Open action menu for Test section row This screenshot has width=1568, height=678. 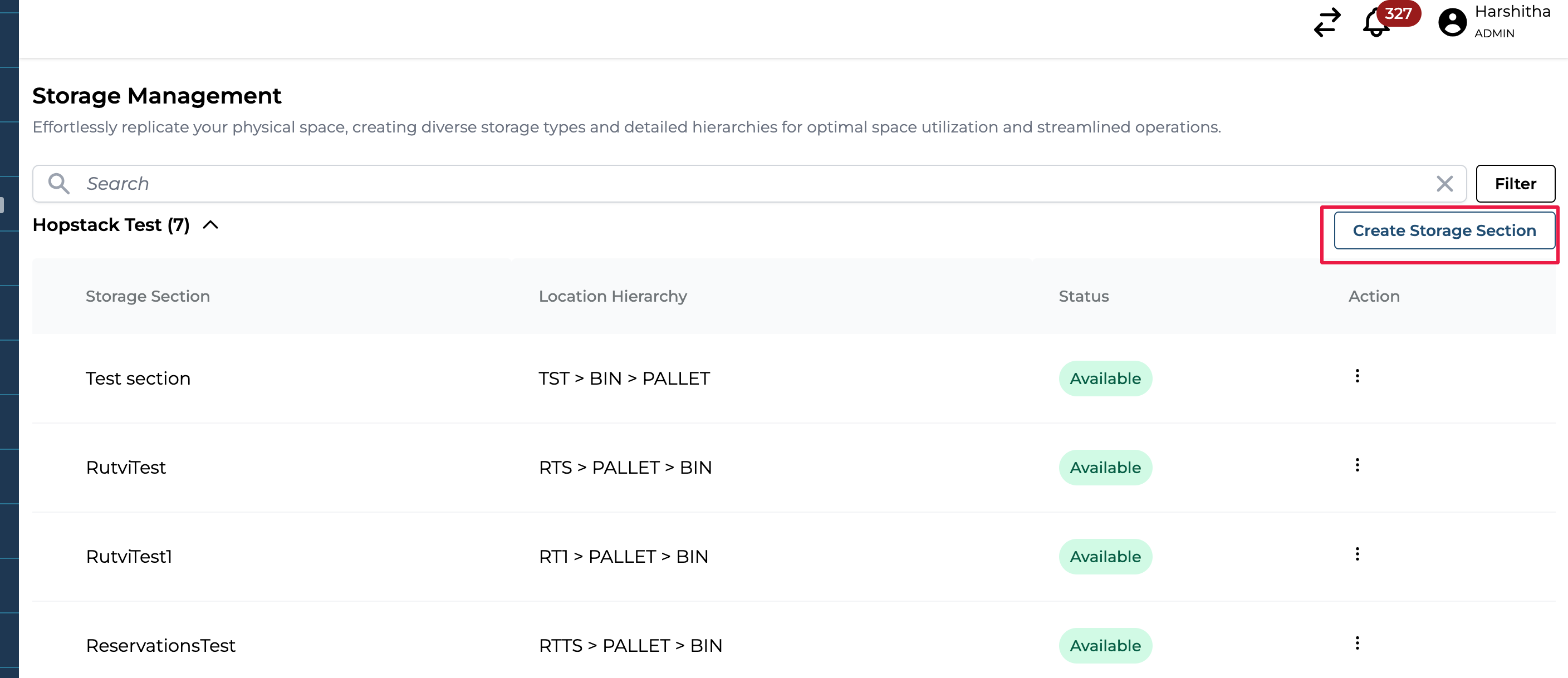pos(1357,376)
